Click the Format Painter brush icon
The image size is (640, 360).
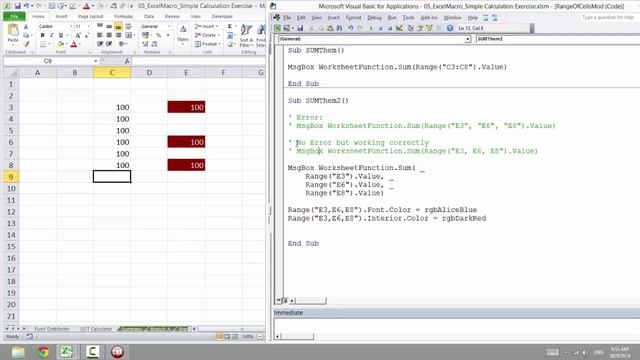click(26, 44)
